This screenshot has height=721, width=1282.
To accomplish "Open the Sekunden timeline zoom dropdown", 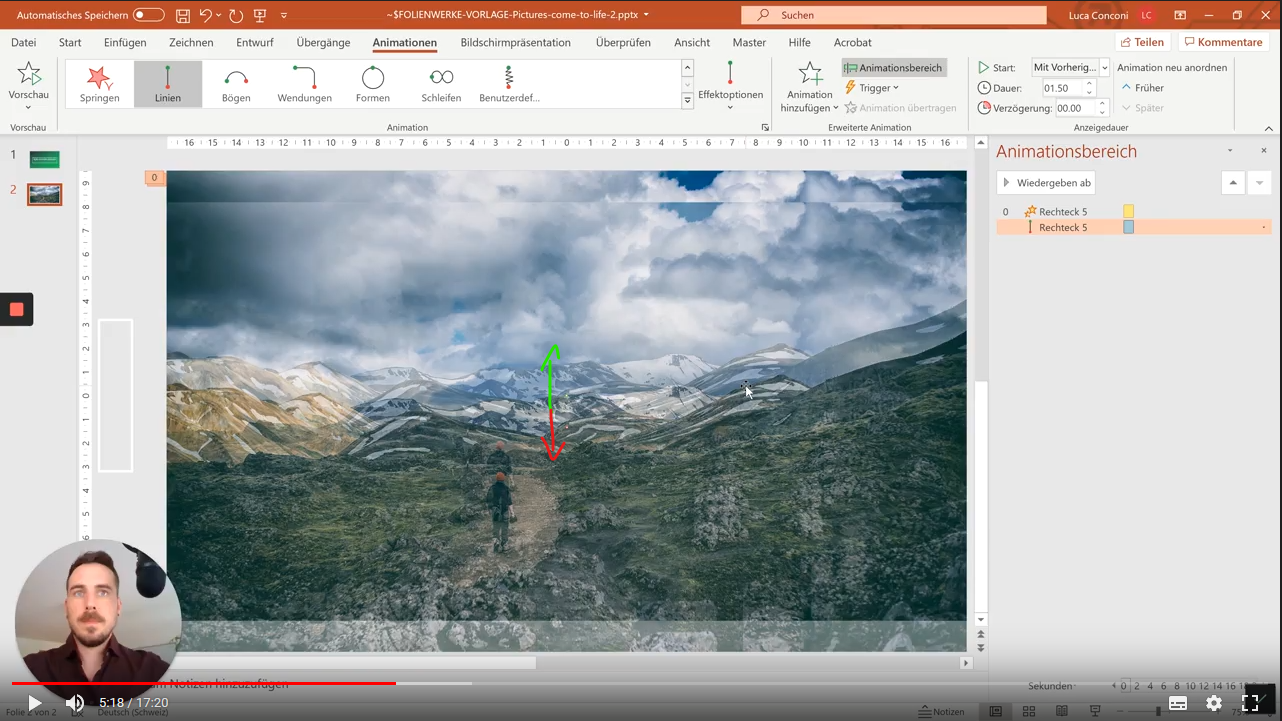I will pyautogui.click(x=1052, y=686).
